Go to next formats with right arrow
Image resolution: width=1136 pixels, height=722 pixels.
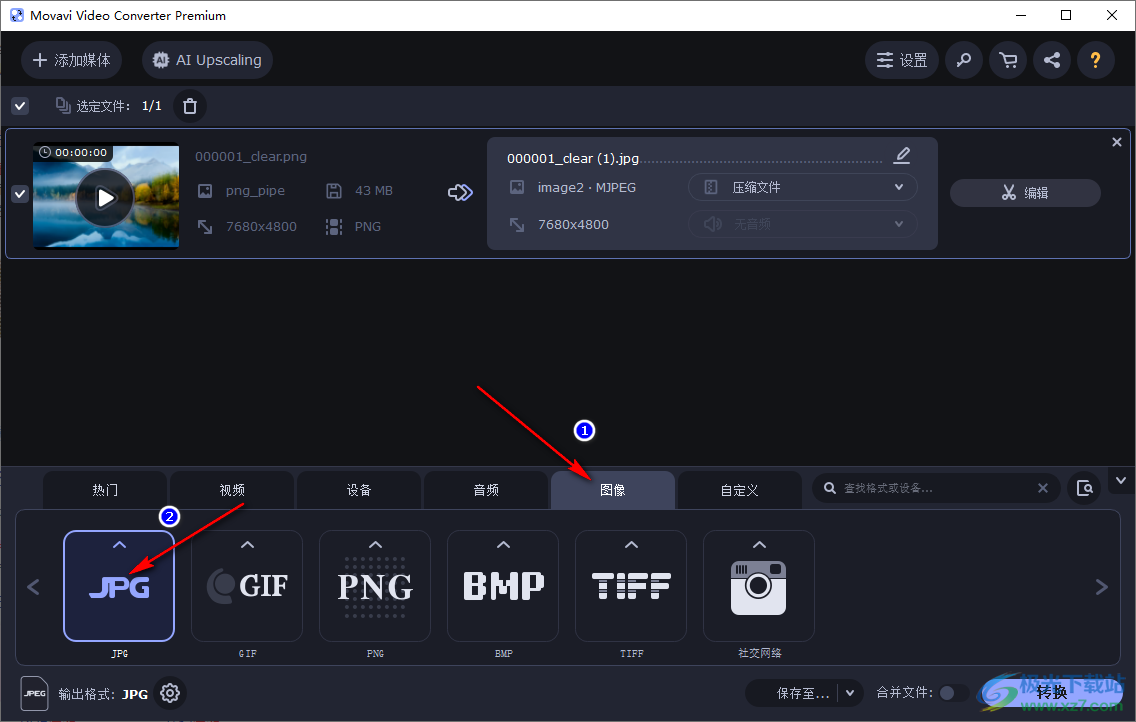(1101, 587)
